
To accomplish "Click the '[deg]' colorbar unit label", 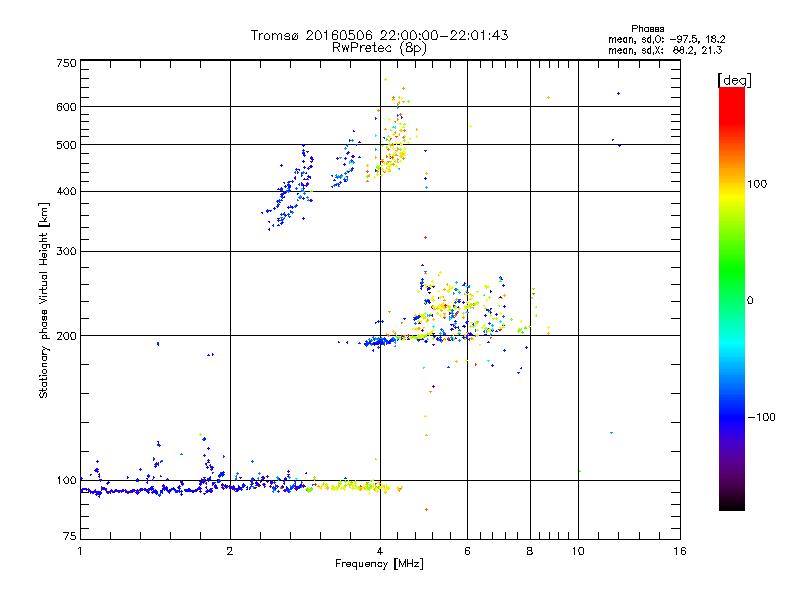I will 734,80.
